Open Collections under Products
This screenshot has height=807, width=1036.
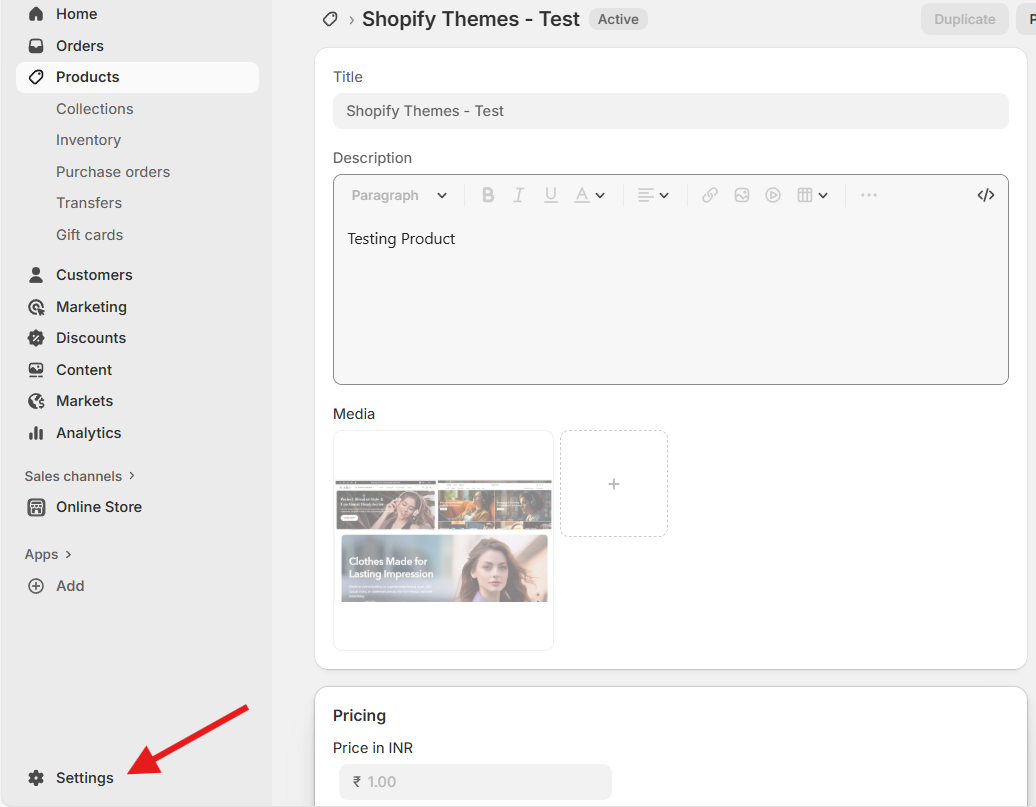[94, 109]
